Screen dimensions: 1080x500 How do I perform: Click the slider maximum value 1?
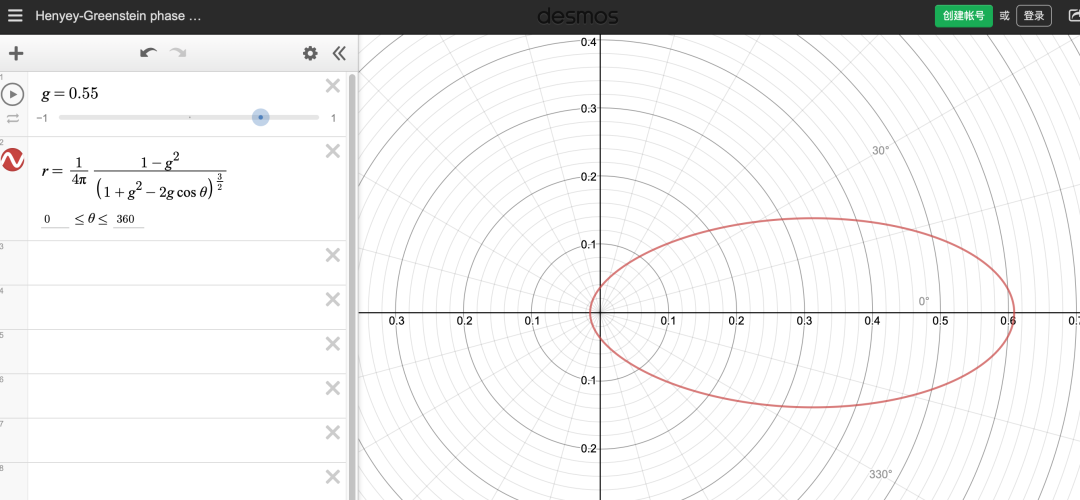tap(333, 118)
